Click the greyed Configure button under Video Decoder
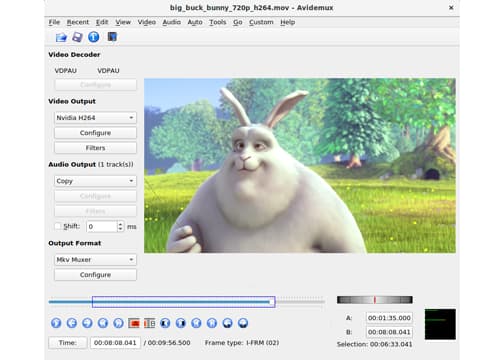Viewport: 500px width, 360px height. coord(95,85)
